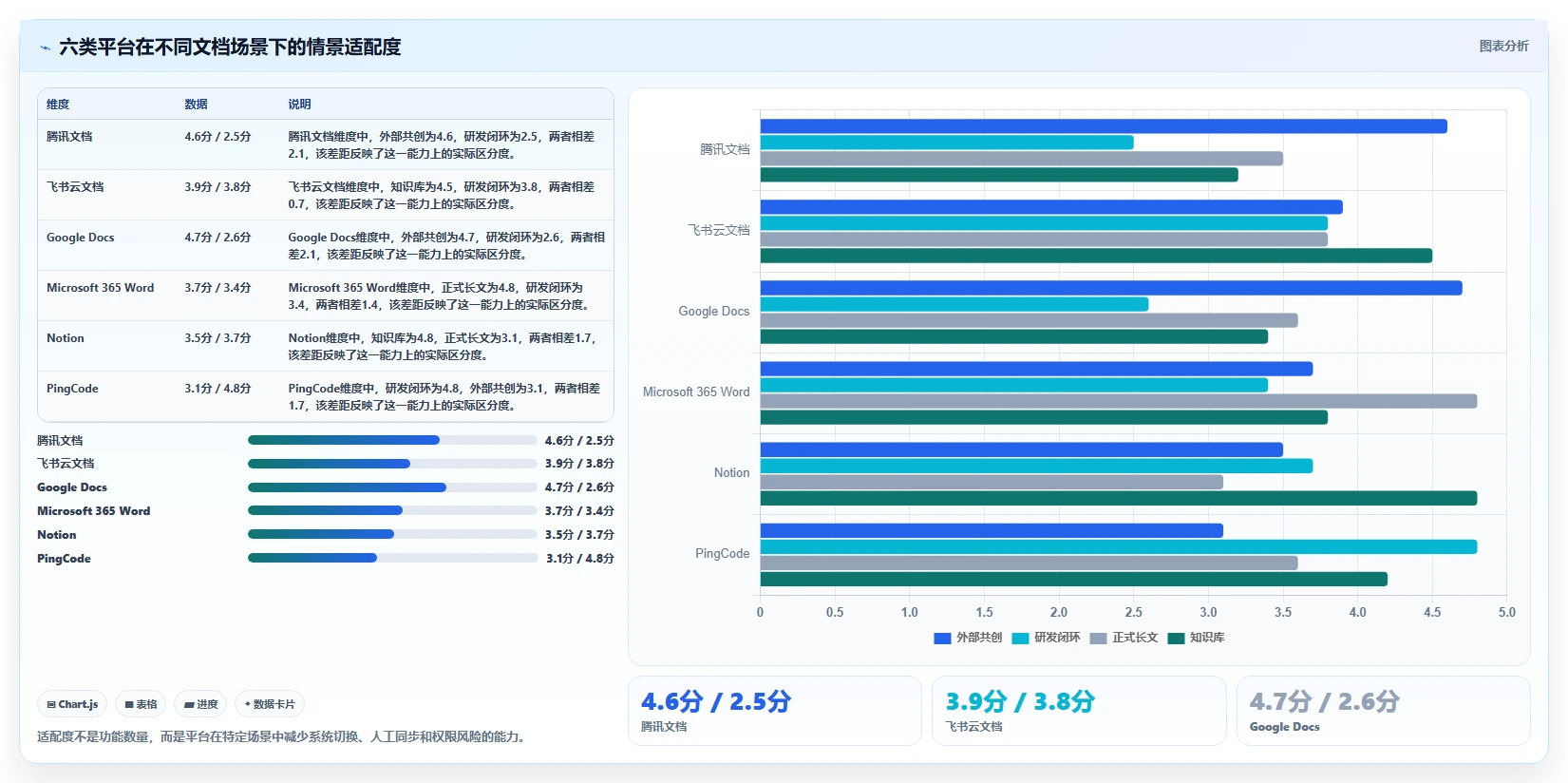Click the cyan 研发闭环 bar for 腾讯文档
Viewport: 1568px width, 783px height.
947,143
